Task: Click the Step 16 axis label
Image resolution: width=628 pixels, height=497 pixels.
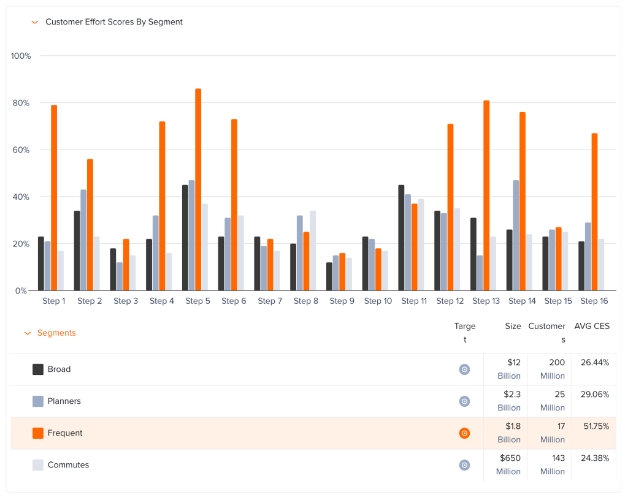Action: coord(594,301)
